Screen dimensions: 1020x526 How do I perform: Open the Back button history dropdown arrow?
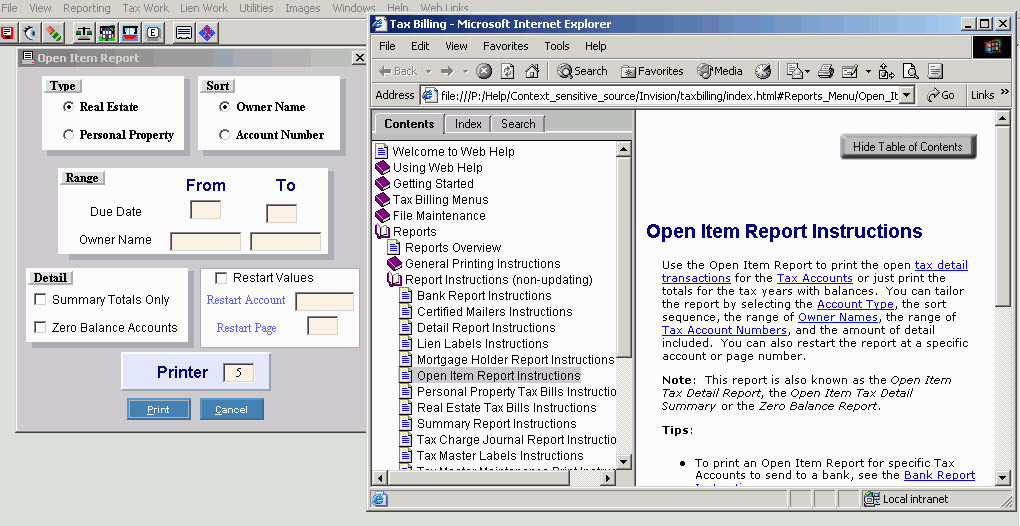(x=429, y=71)
